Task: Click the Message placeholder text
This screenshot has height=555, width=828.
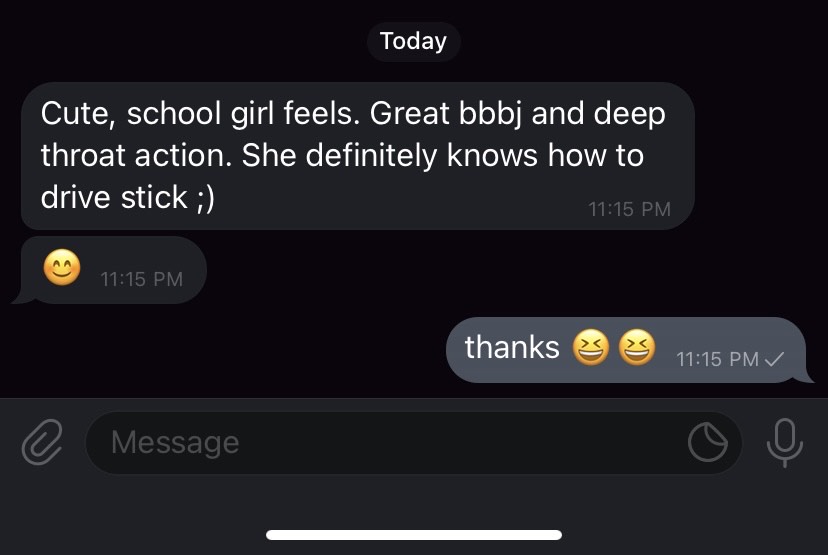Action: 175,443
